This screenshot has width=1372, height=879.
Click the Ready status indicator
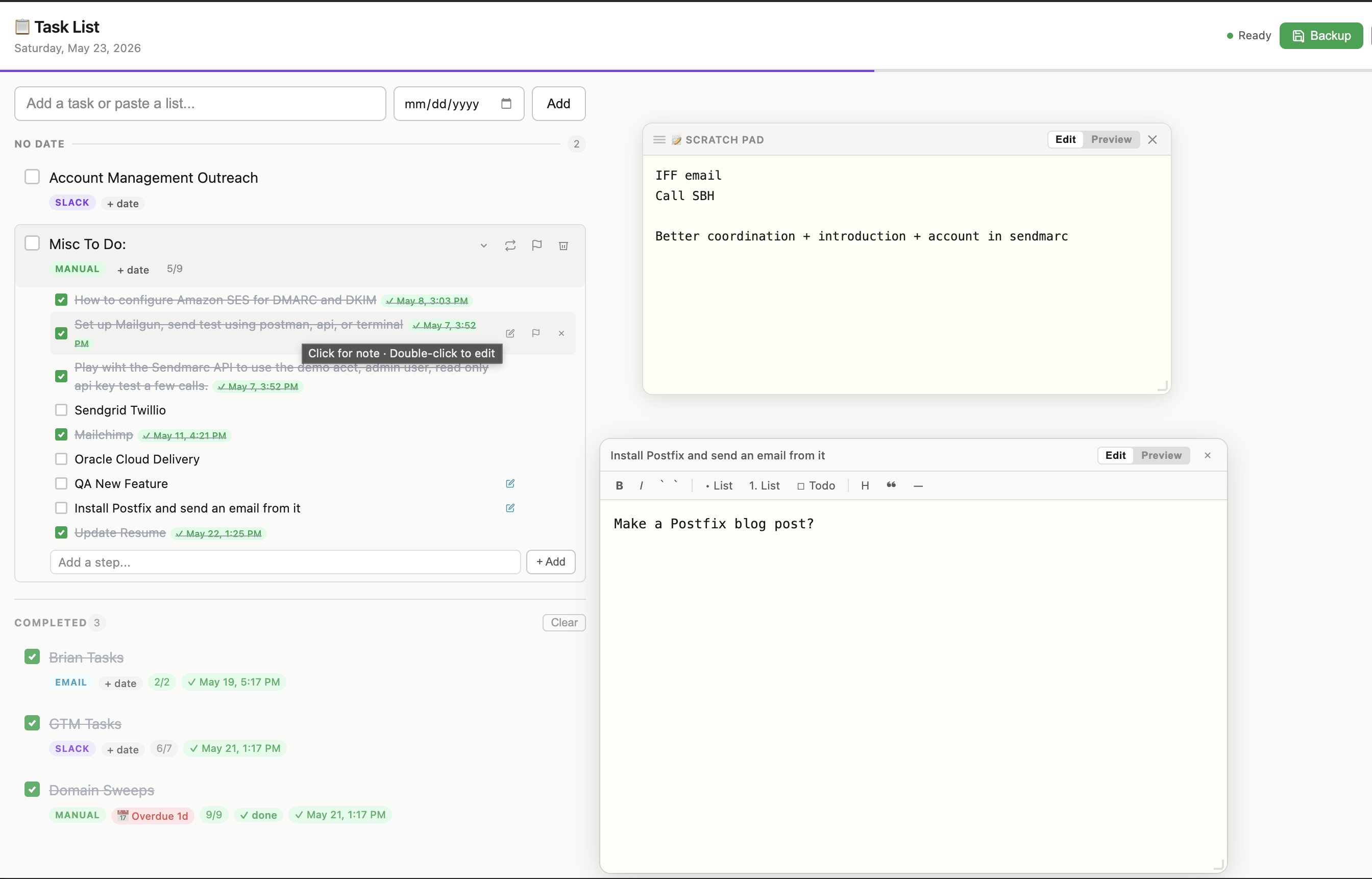(1248, 35)
